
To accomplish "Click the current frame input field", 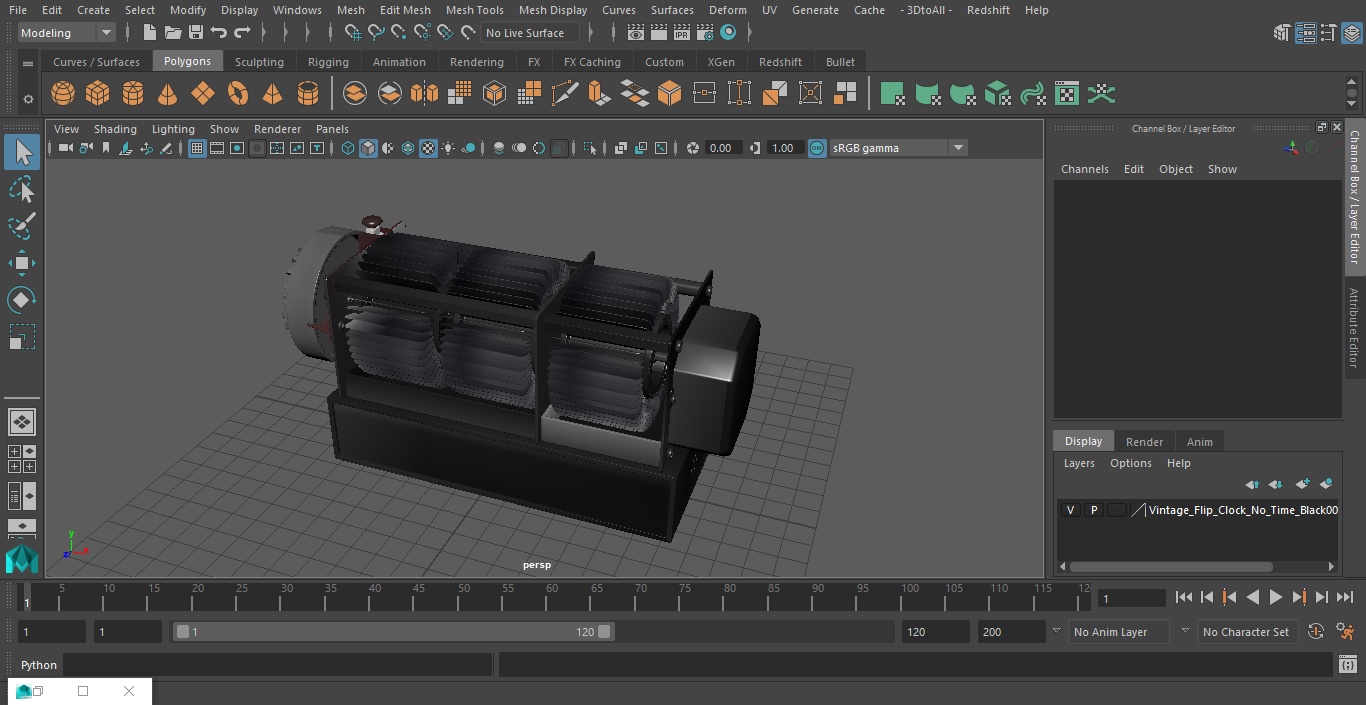I will [1132, 598].
